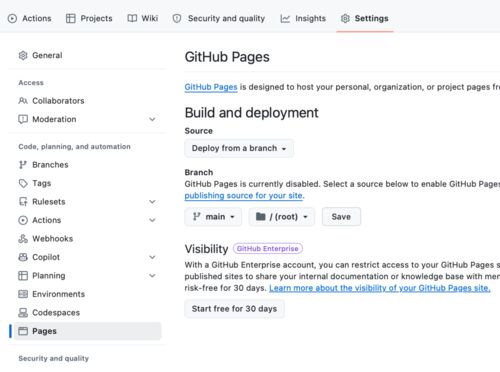
Task: Click the Settings gear icon in top nav
Action: click(345, 19)
